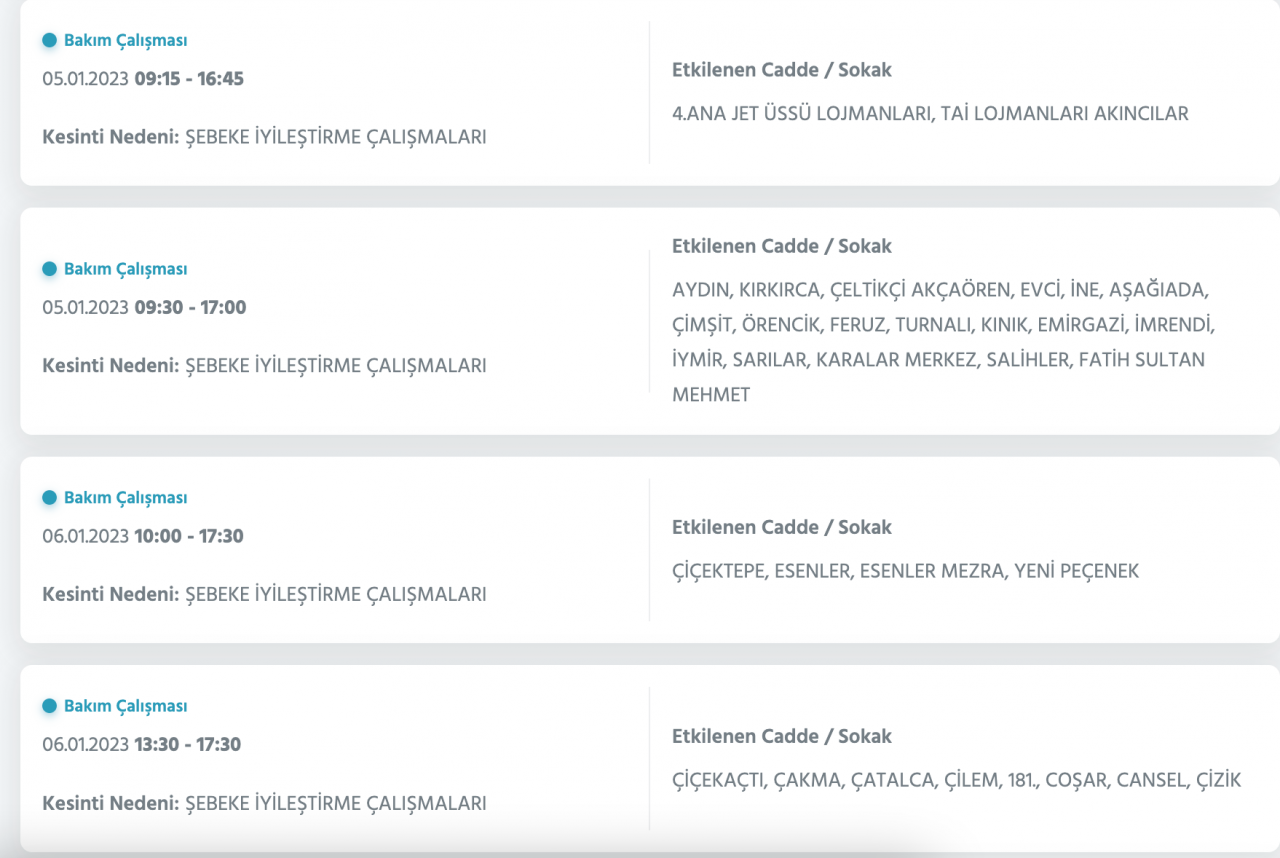Select the Bakım Çalışması label above 09:15 - 16:45

coord(125,41)
